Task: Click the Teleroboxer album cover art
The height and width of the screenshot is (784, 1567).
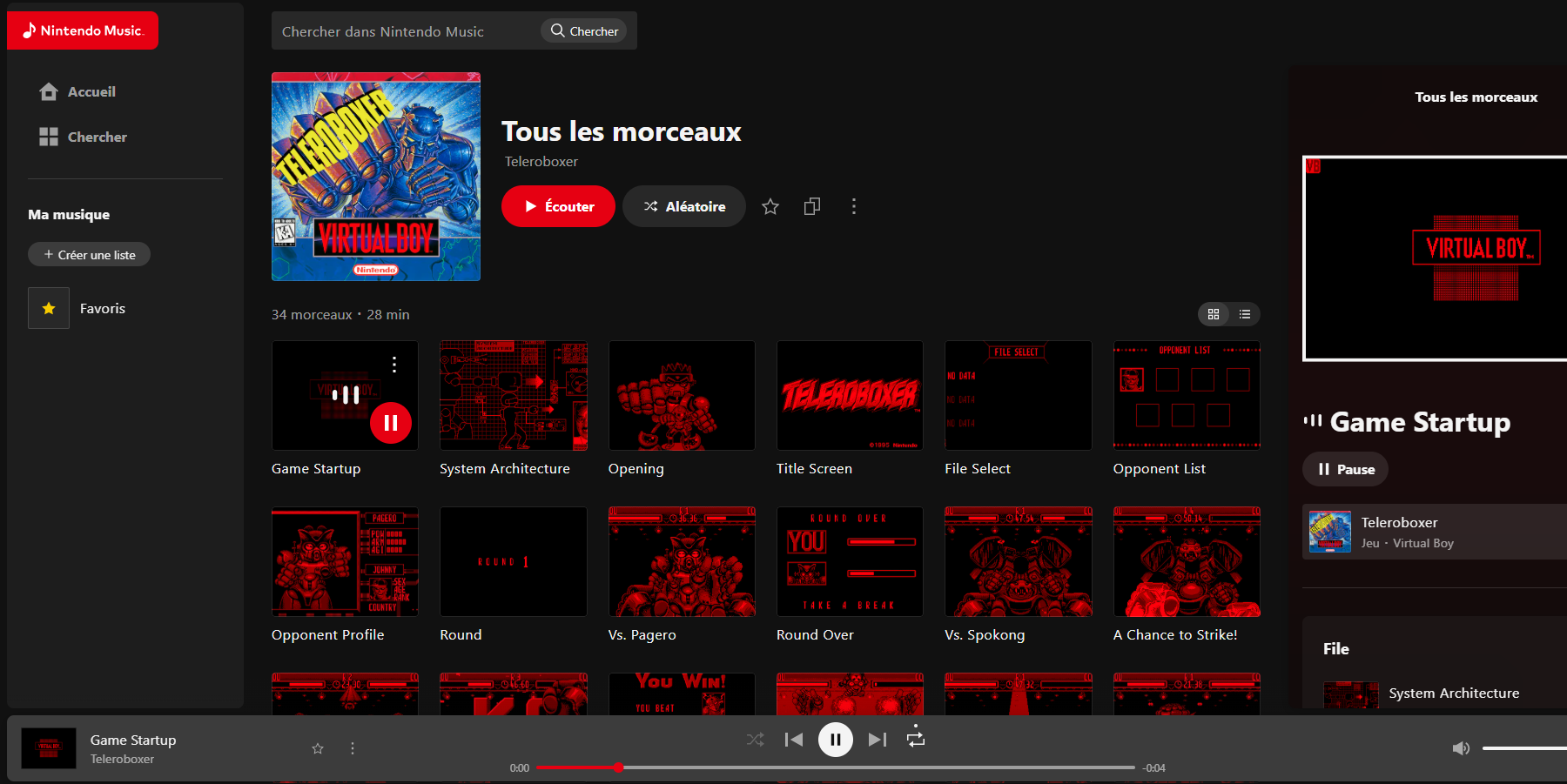Action: pos(376,177)
